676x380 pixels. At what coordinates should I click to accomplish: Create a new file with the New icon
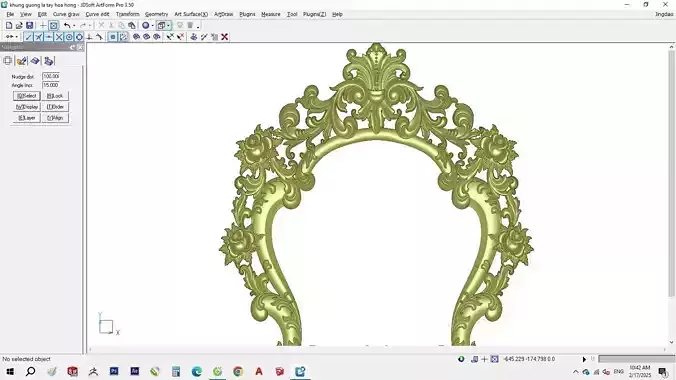[x=9, y=25]
